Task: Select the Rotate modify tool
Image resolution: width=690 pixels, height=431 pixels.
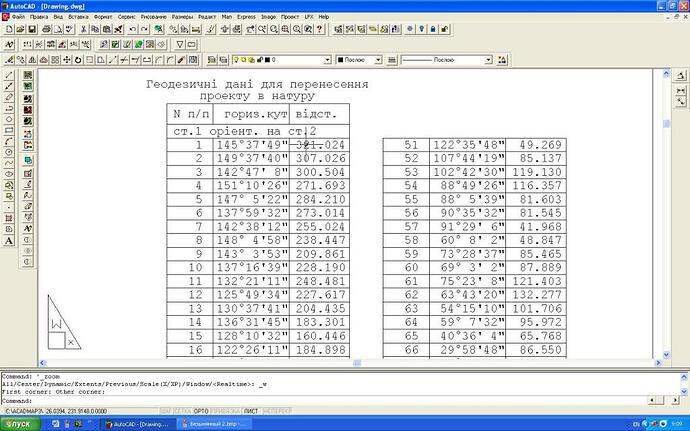Action: 78,59
